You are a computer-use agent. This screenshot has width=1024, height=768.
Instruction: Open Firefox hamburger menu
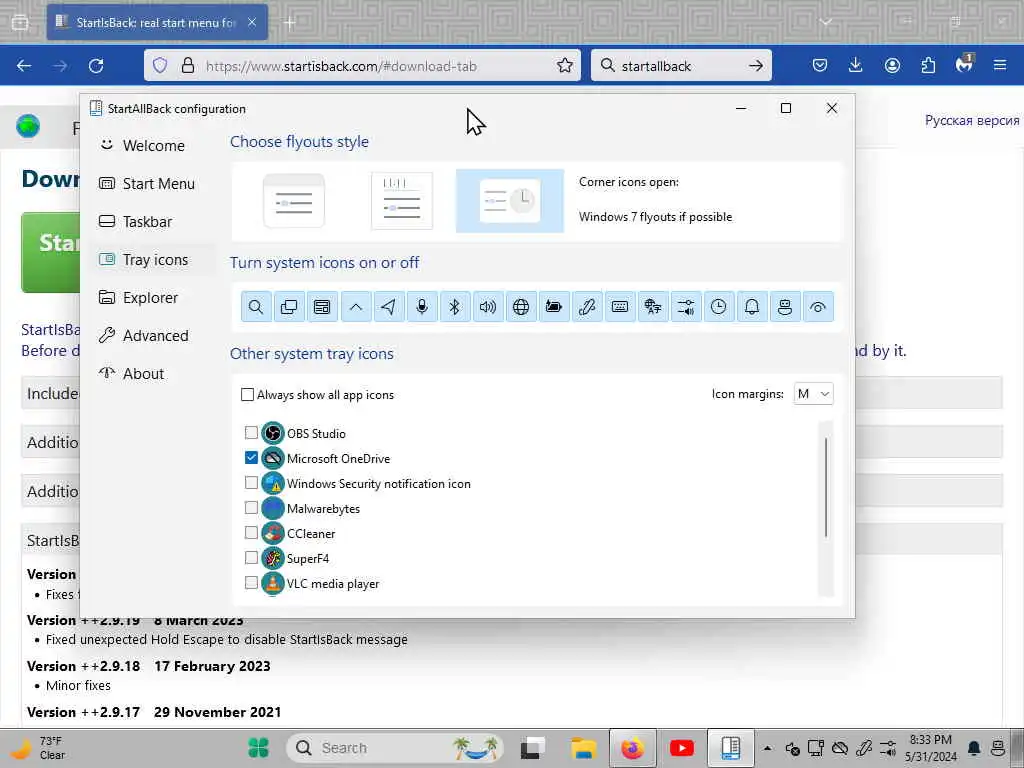coord(1000,65)
